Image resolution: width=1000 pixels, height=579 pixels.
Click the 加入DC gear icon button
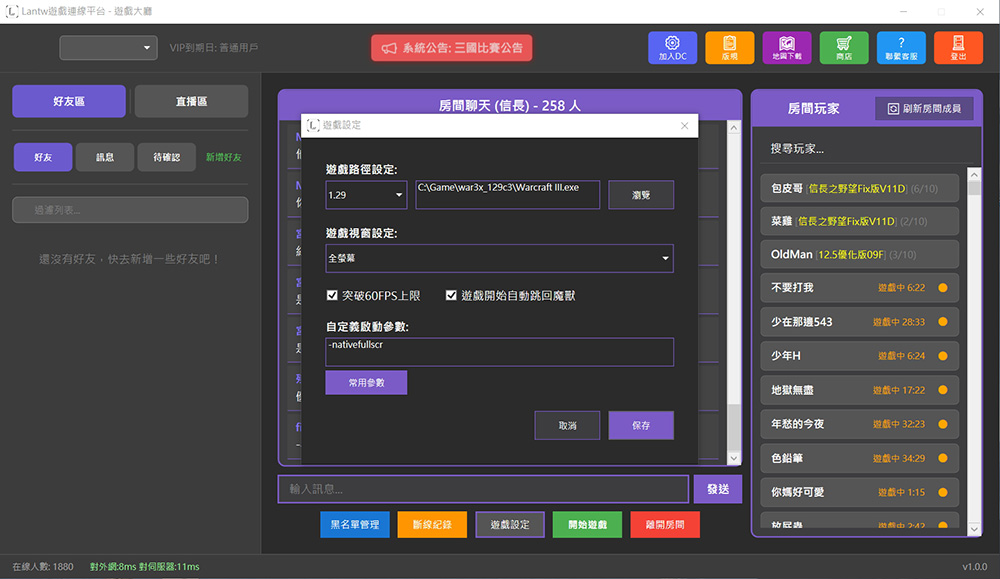point(672,48)
